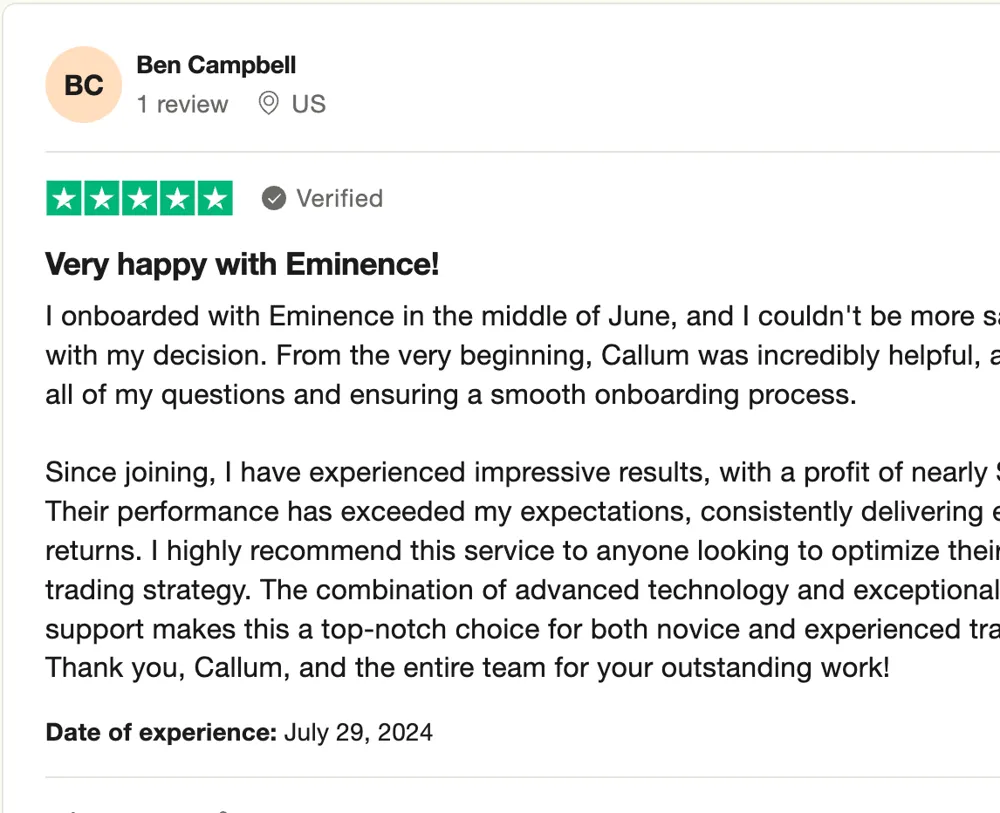Image resolution: width=1000 pixels, height=813 pixels.
Task: Click the "Thank you, Callum" closing sentence
Action: (x=467, y=668)
